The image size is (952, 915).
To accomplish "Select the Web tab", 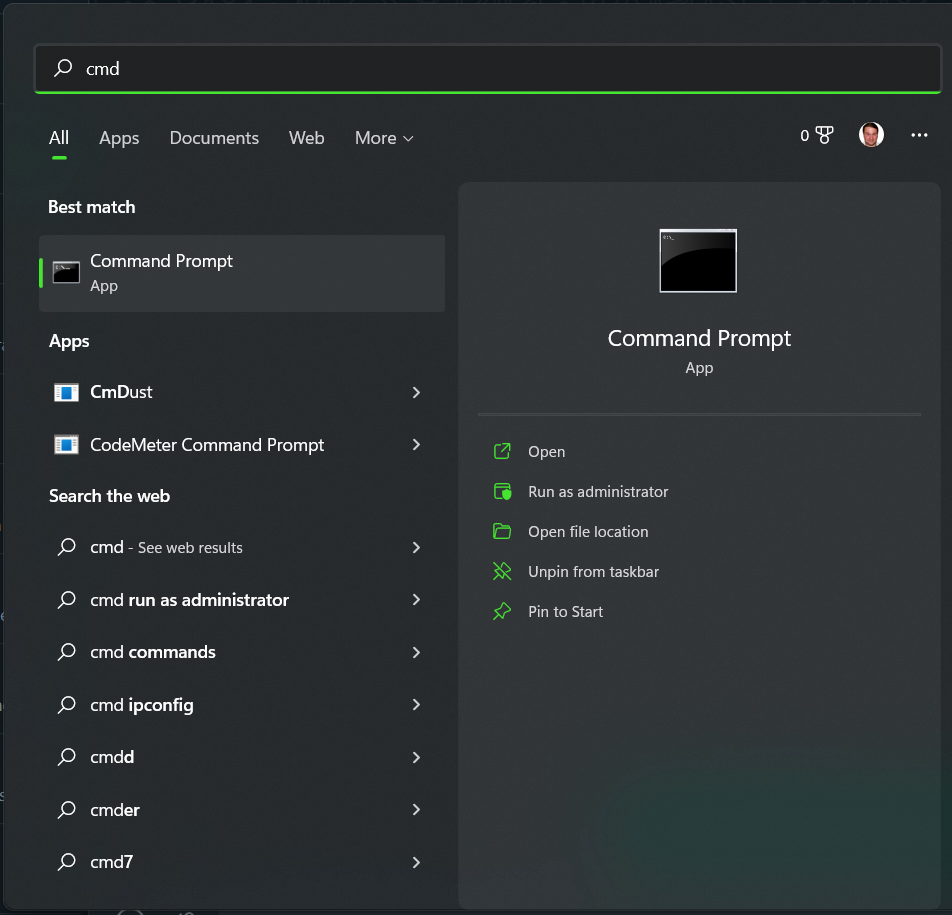I will coord(306,138).
